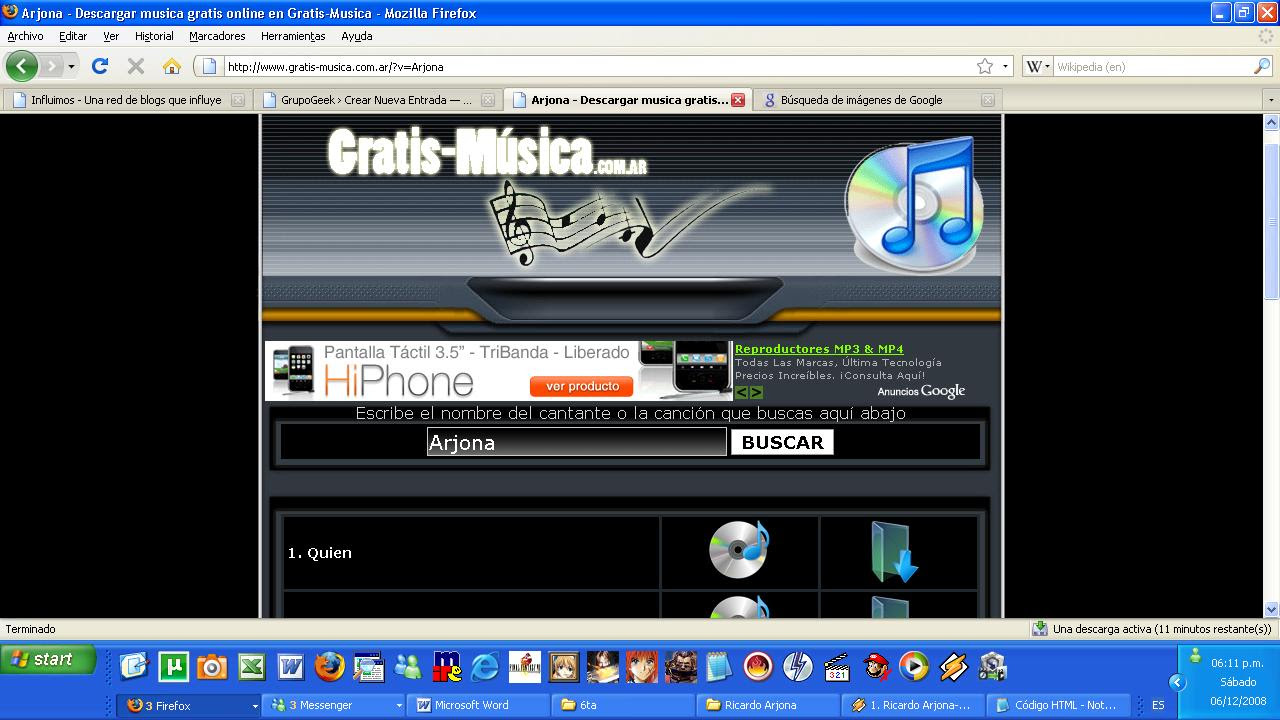Go to the Home page icon

click(172, 66)
